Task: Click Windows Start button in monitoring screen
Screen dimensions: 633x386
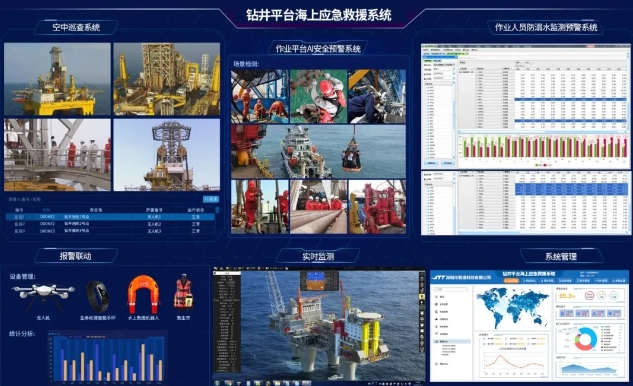Action: 217,382
